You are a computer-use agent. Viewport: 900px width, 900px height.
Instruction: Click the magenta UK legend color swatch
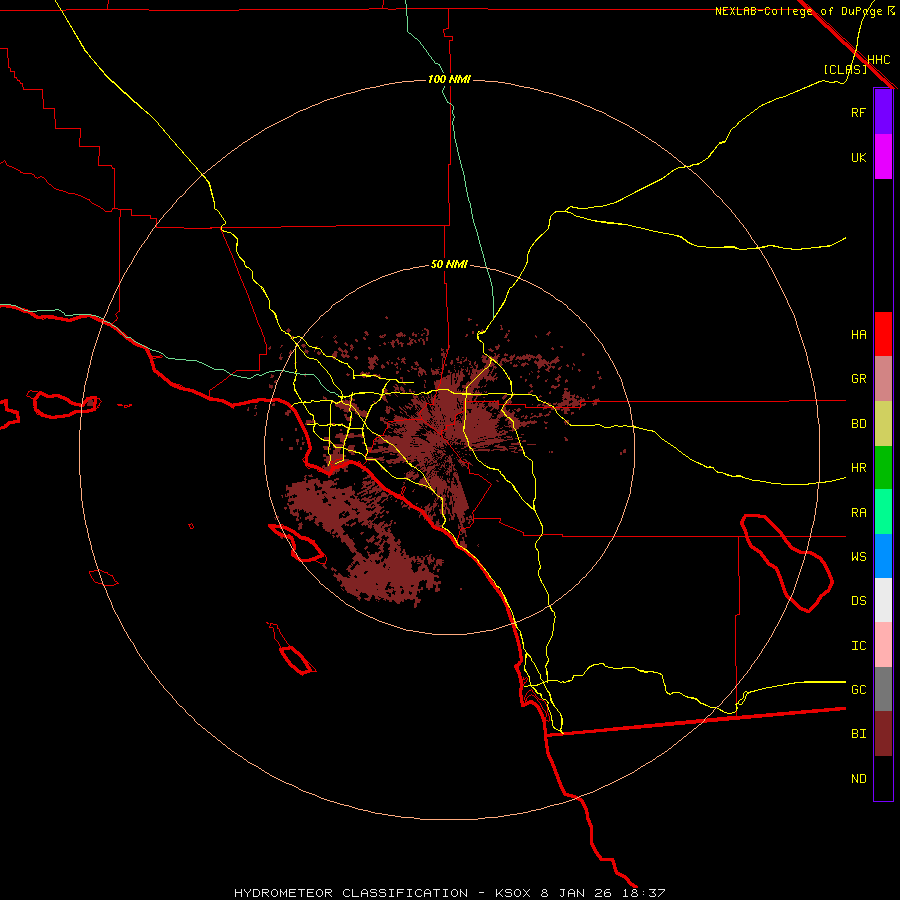coord(883,157)
